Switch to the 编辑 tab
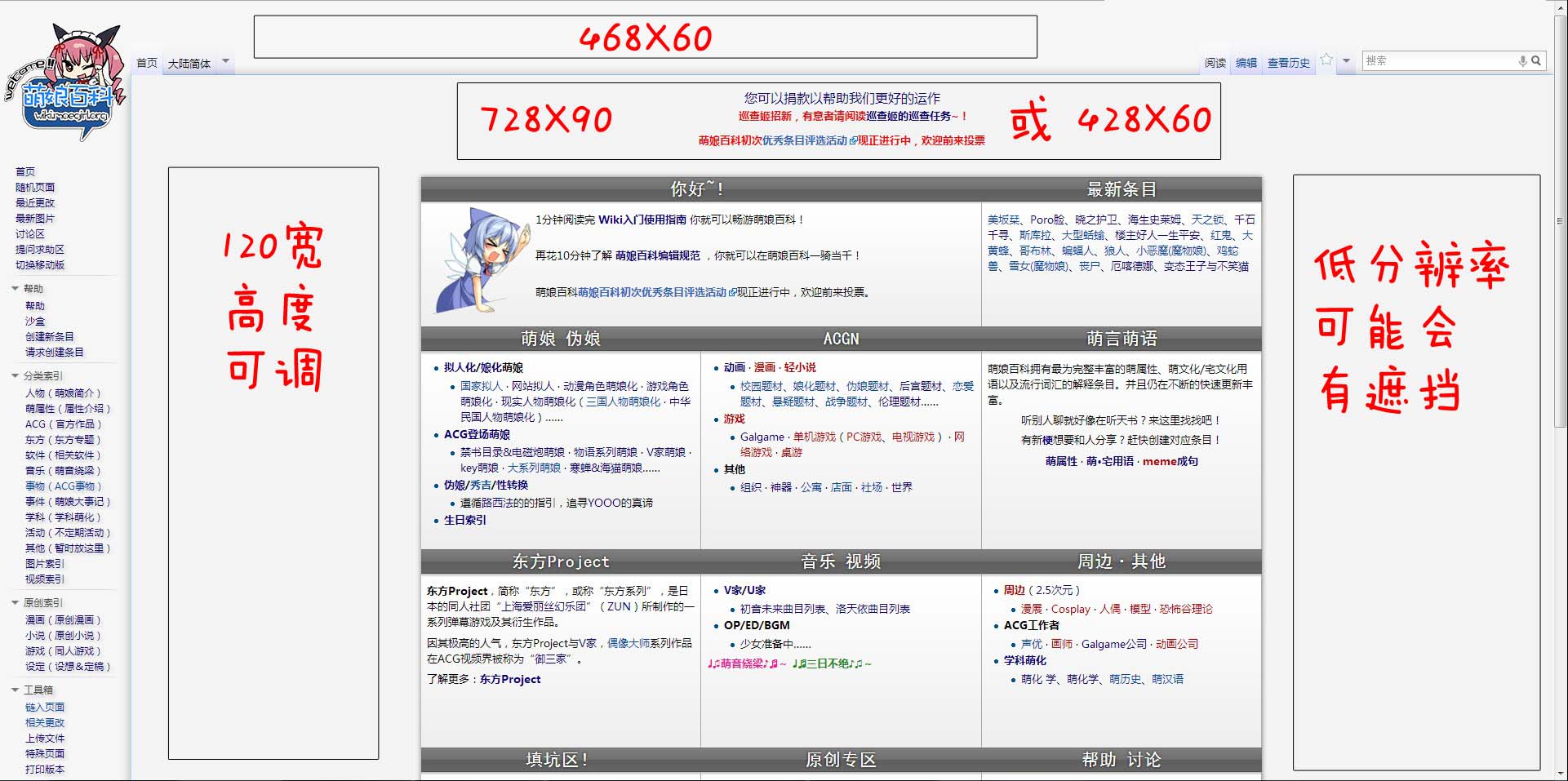This screenshot has width=1568, height=781. pyautogui.click(x=1246, y=63)
